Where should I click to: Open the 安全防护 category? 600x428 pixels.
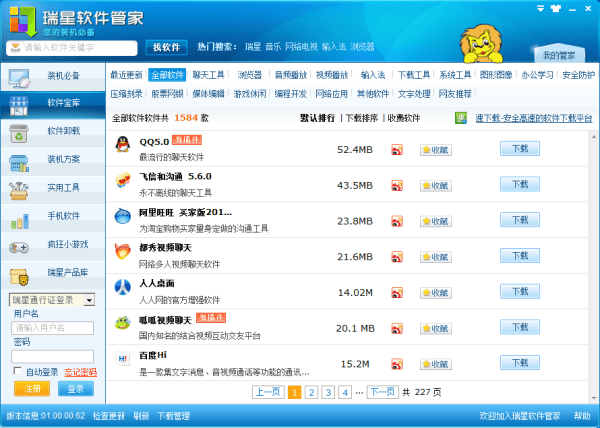coord(578,75)
